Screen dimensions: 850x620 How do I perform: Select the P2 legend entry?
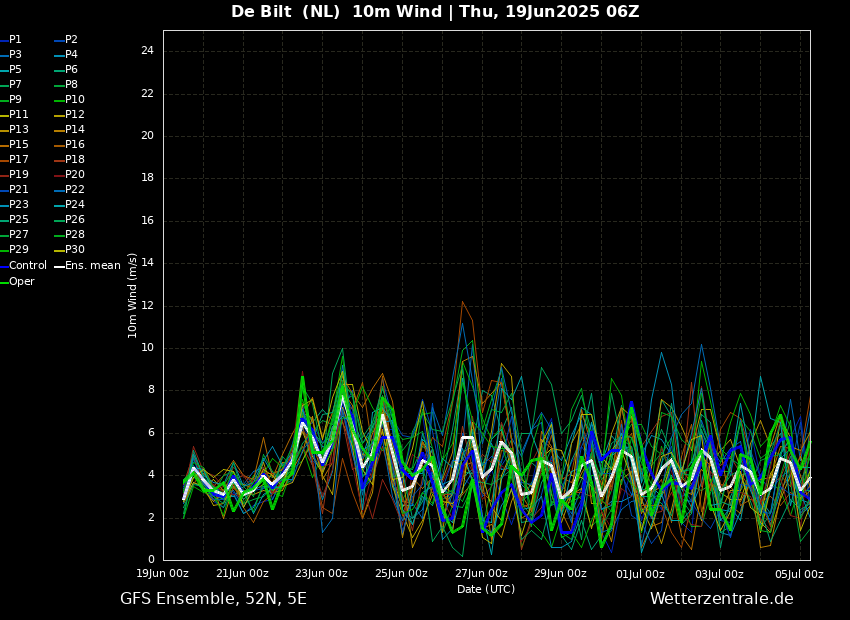point(71,40)
